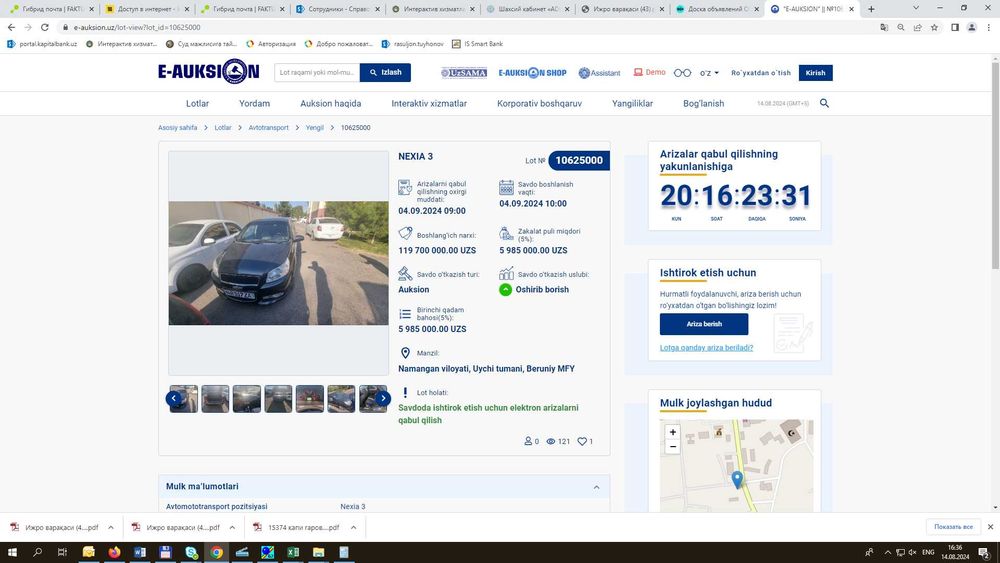Go back in the browser
This screenshot has height=563, width=1000.
[11, 27]
